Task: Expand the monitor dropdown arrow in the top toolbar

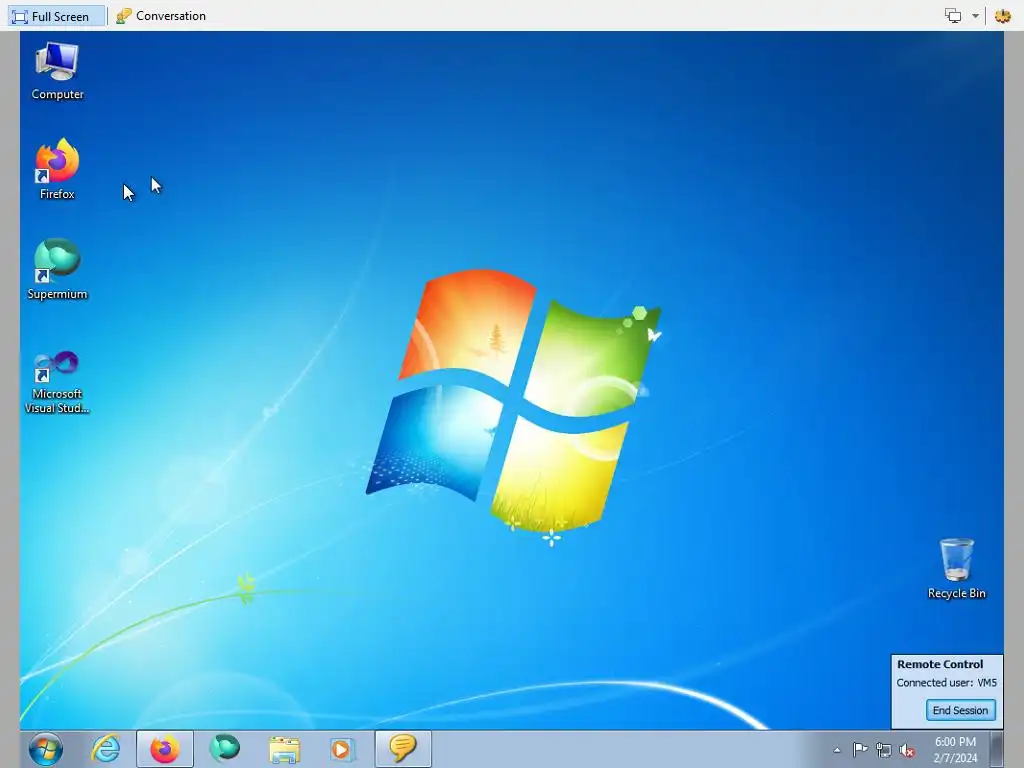Action: (975, 16)
